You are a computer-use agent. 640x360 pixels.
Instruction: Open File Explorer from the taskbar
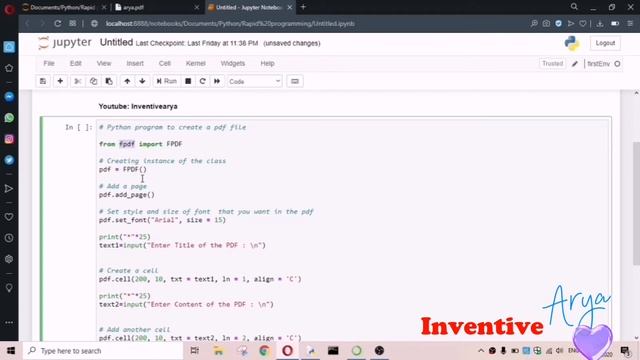click(218, 351)
